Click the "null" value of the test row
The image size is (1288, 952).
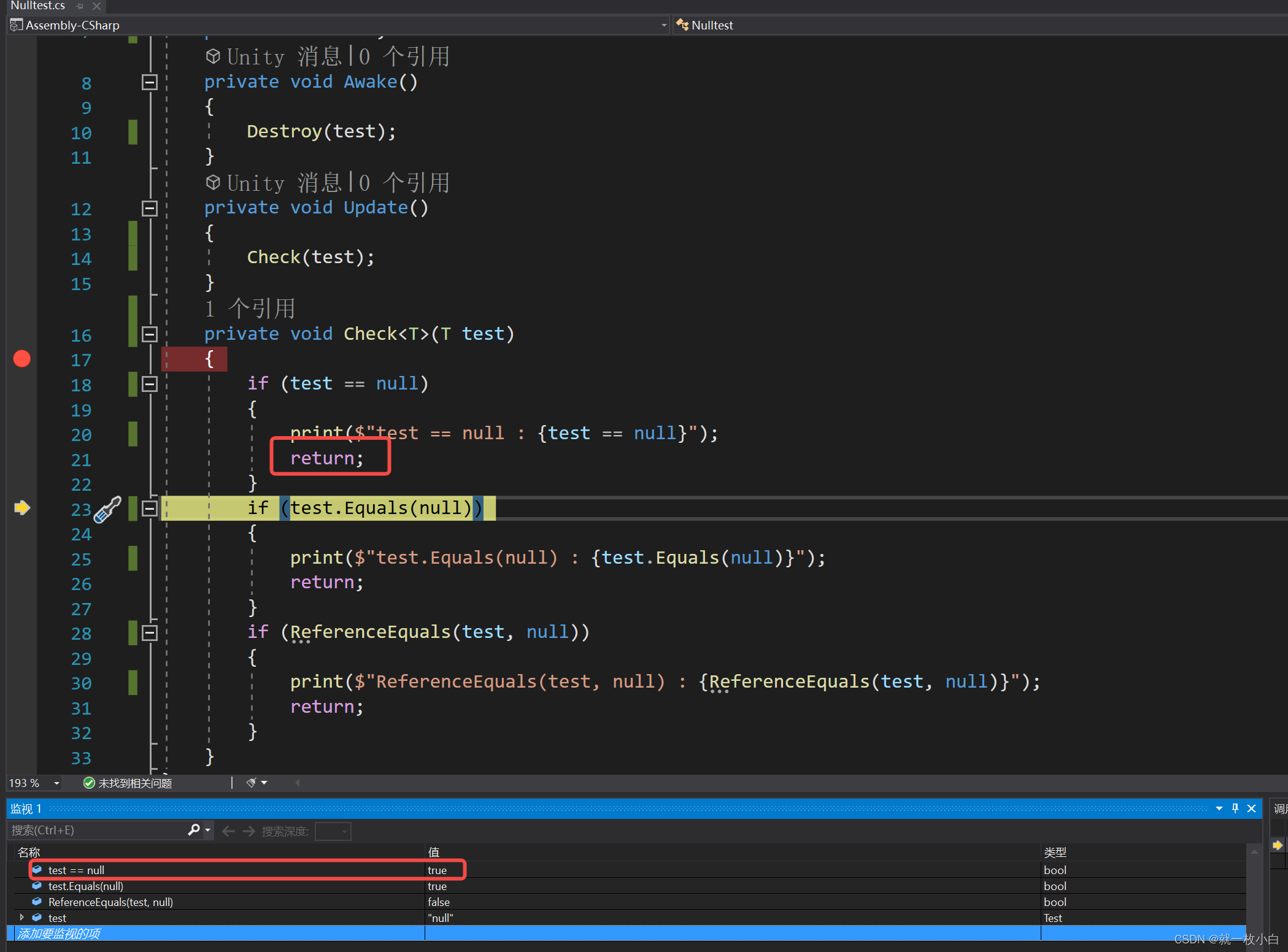click(x=441, y=918)
